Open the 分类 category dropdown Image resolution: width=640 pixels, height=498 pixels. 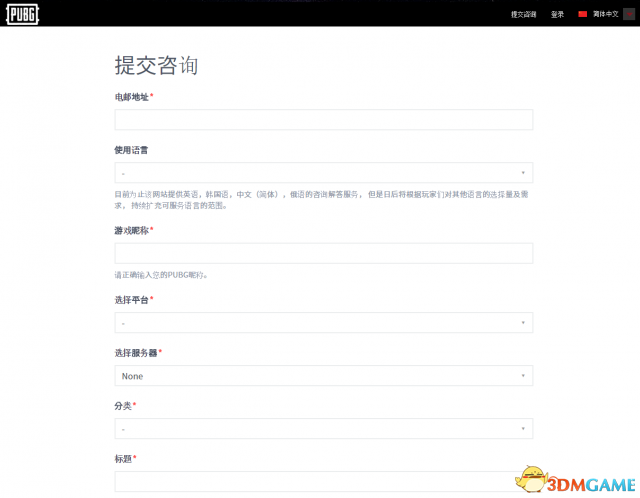pos(323,429)
